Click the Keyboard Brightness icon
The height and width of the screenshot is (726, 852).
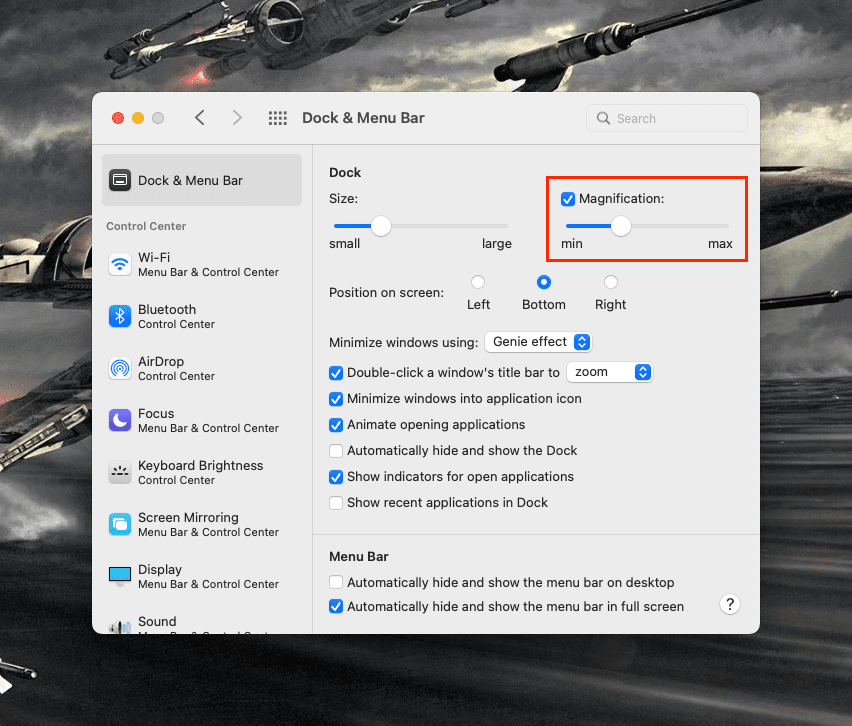(x=120, y=473)
